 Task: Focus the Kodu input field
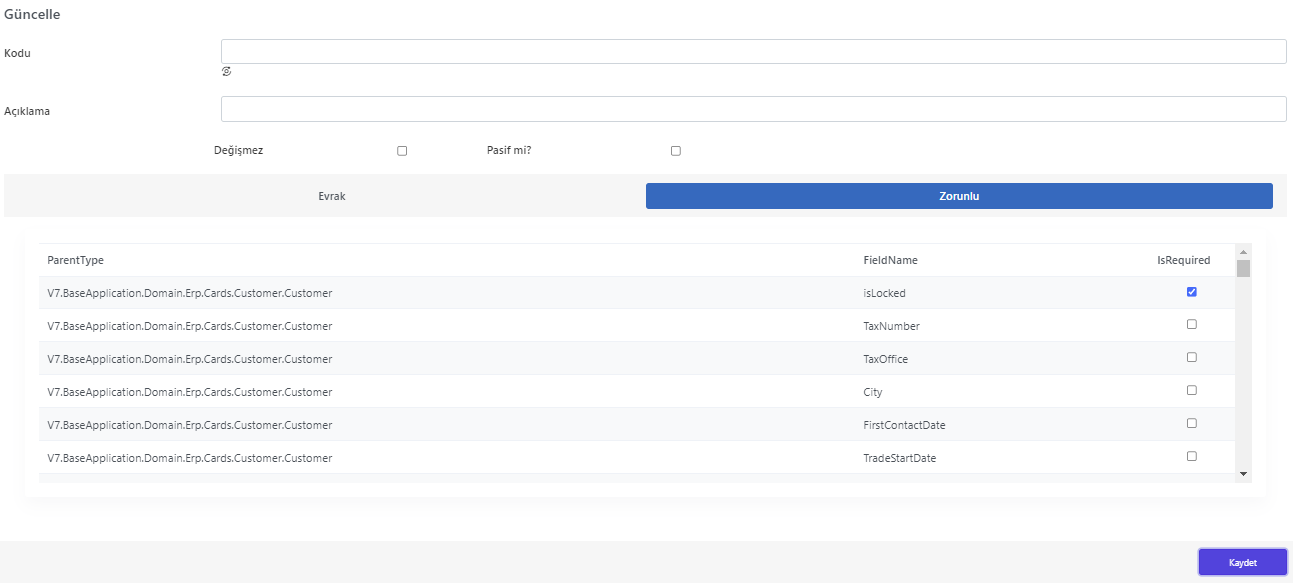[x=753, y=51]
